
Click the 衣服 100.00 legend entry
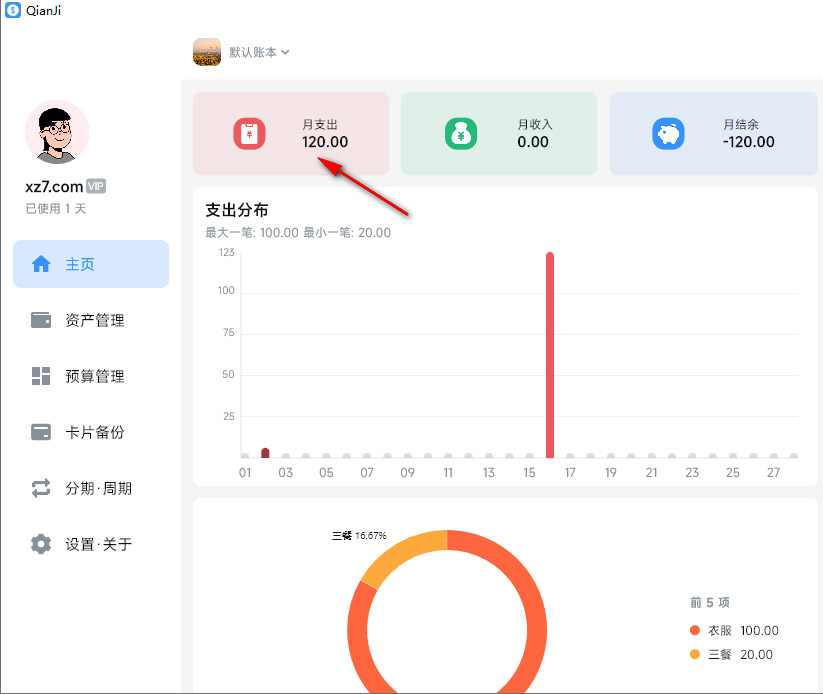pos(734,630)
